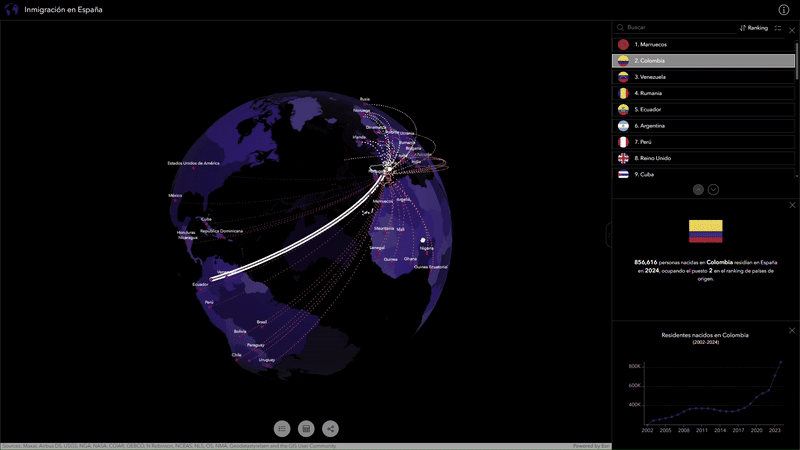Click the Honduras label on the globe
The image size is (800, 450).
pyautogui.click(x=186, y=233)
